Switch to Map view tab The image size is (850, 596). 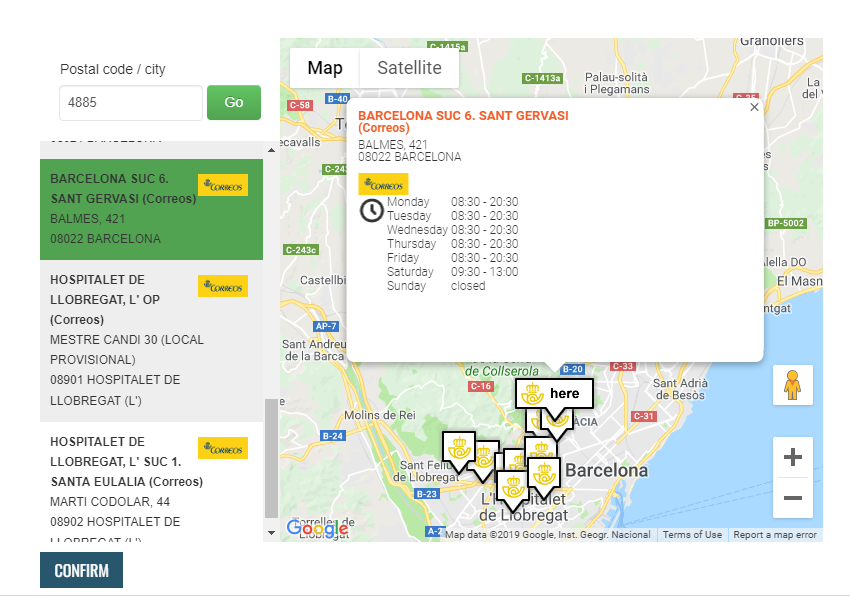click(325, 68)
